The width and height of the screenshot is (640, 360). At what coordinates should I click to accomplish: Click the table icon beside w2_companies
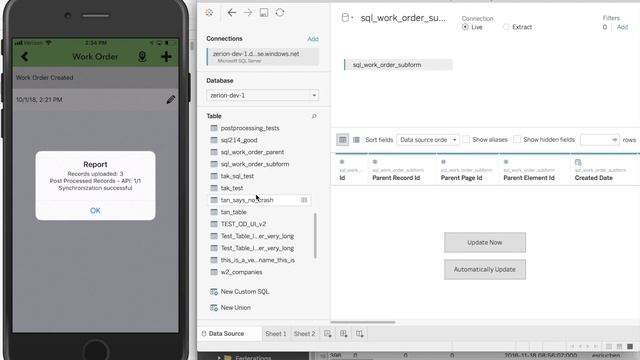point(214,272)
